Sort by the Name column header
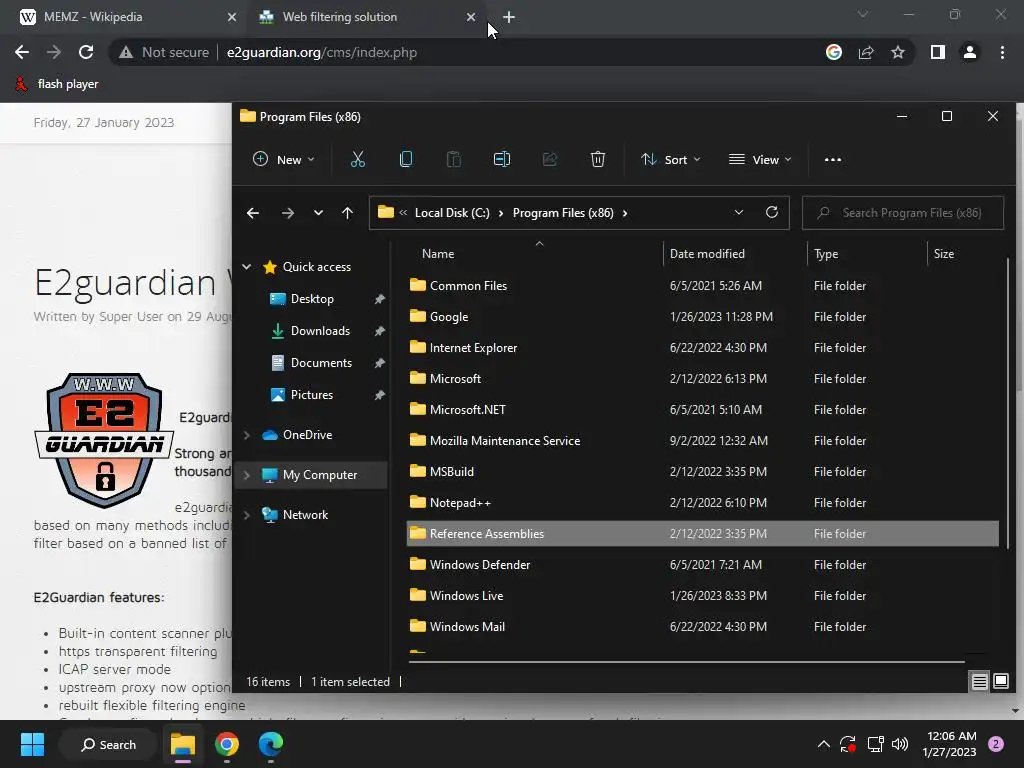 (x=438, y=253)
